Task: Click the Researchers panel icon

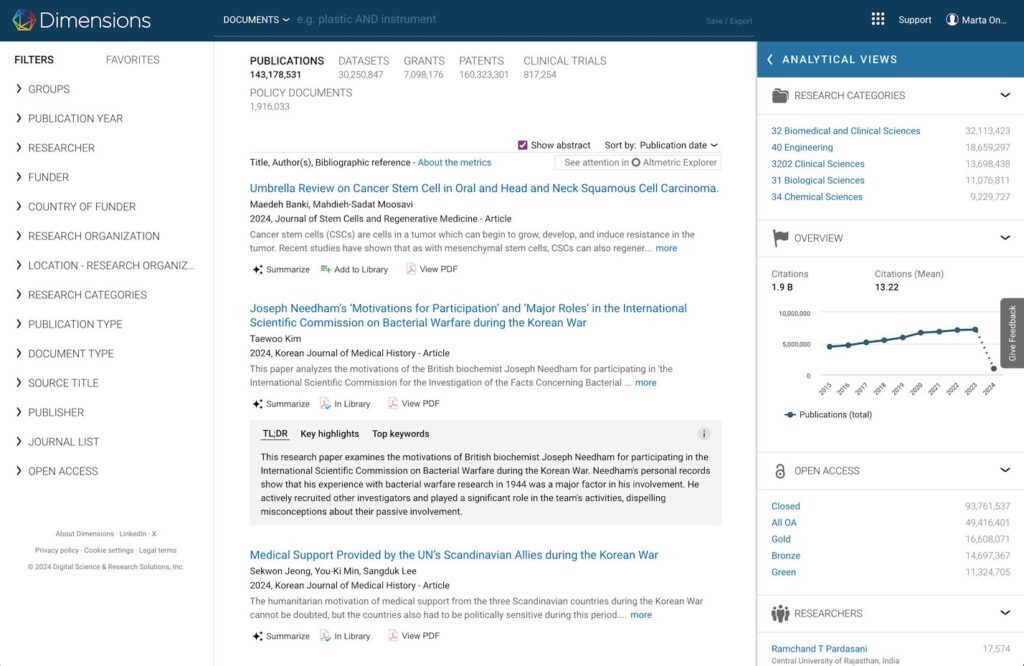Action: pyautogui.click(x=782, y=613)
